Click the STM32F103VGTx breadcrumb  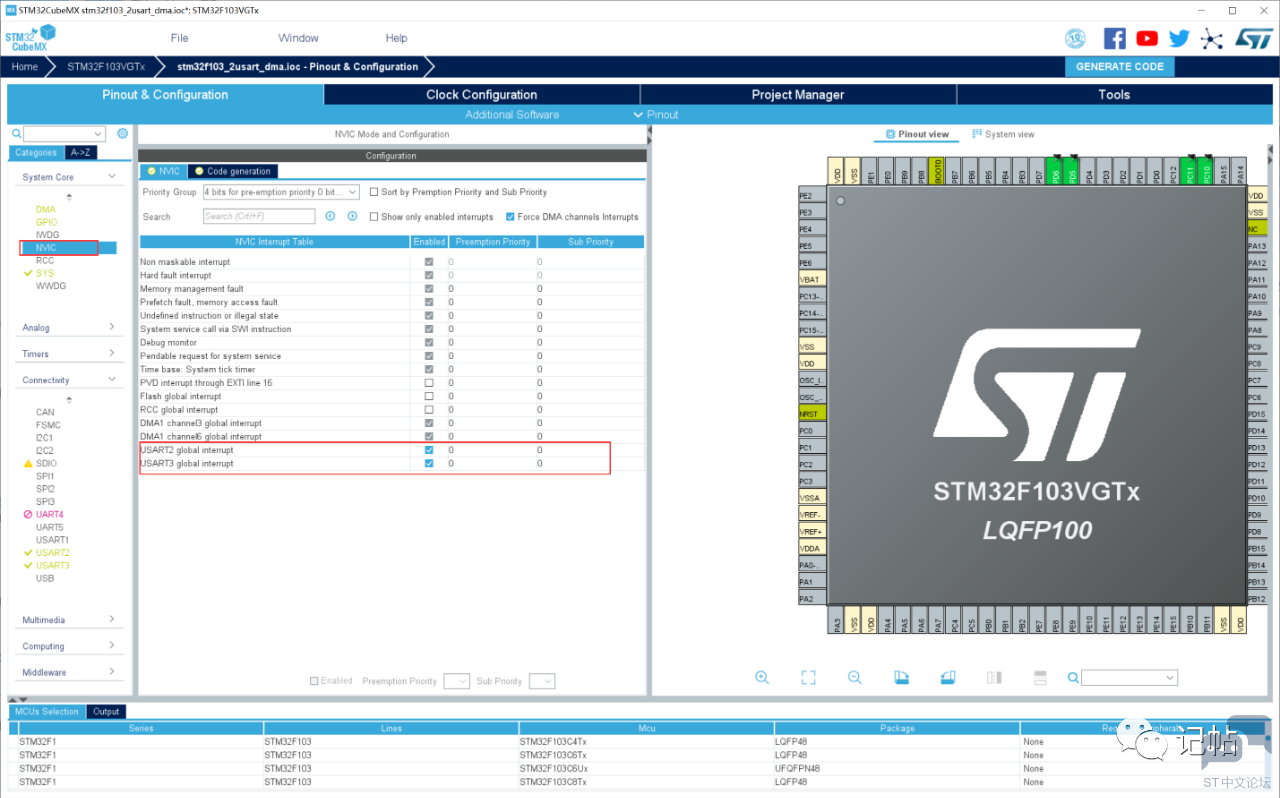pos(106,67)
